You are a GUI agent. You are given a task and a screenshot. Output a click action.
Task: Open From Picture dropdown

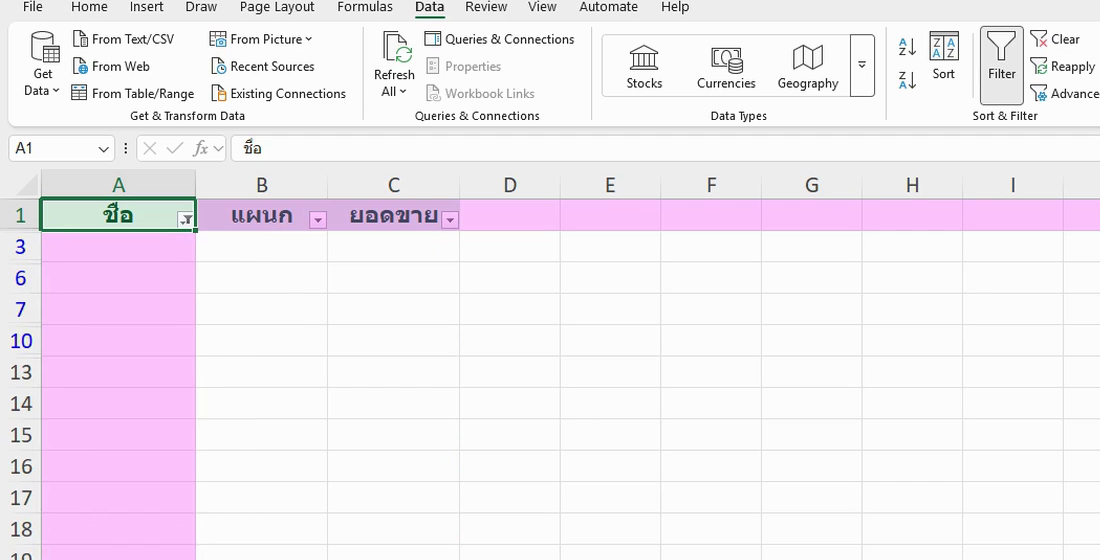262,39
